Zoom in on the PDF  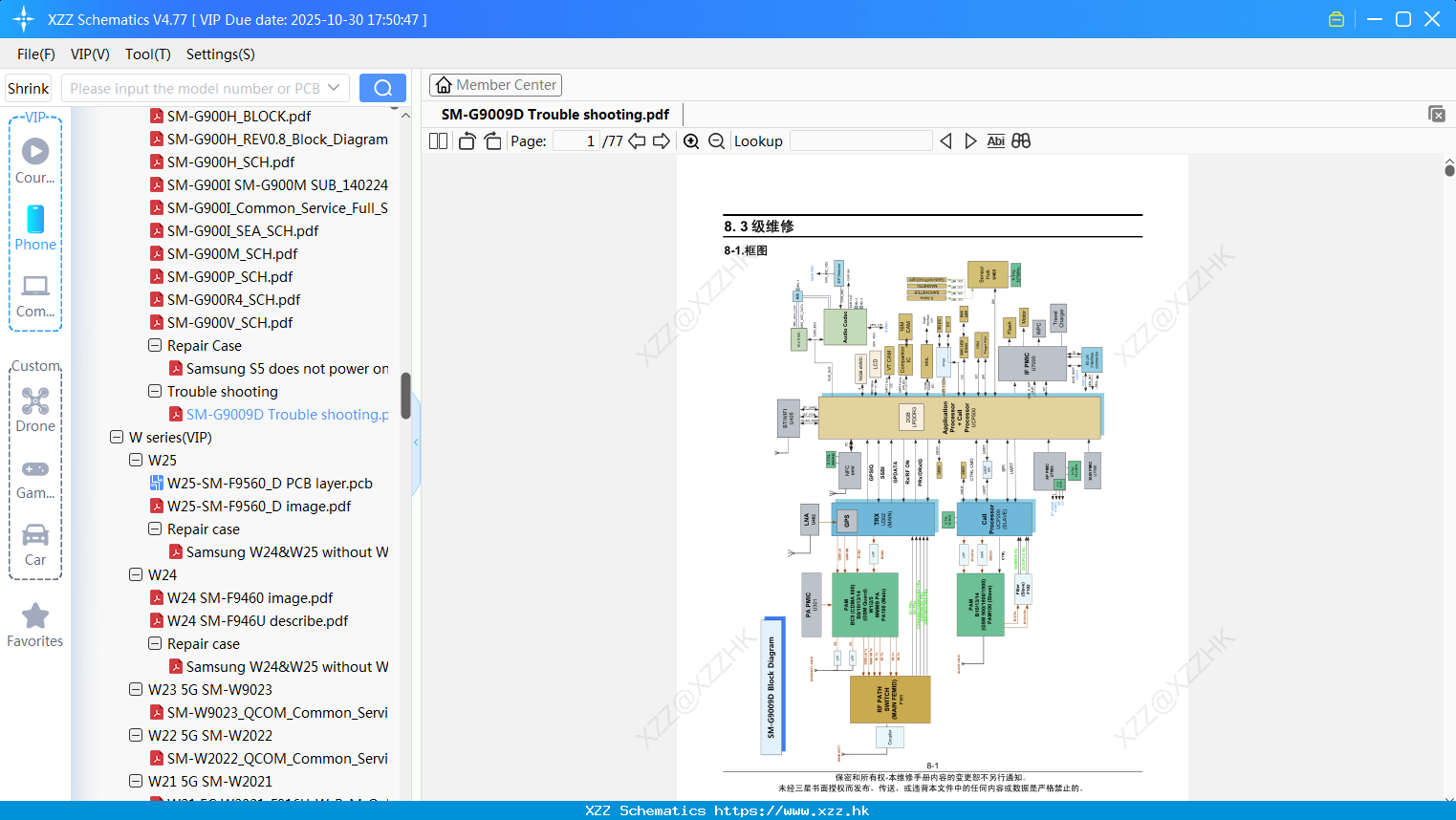point(691,140)
